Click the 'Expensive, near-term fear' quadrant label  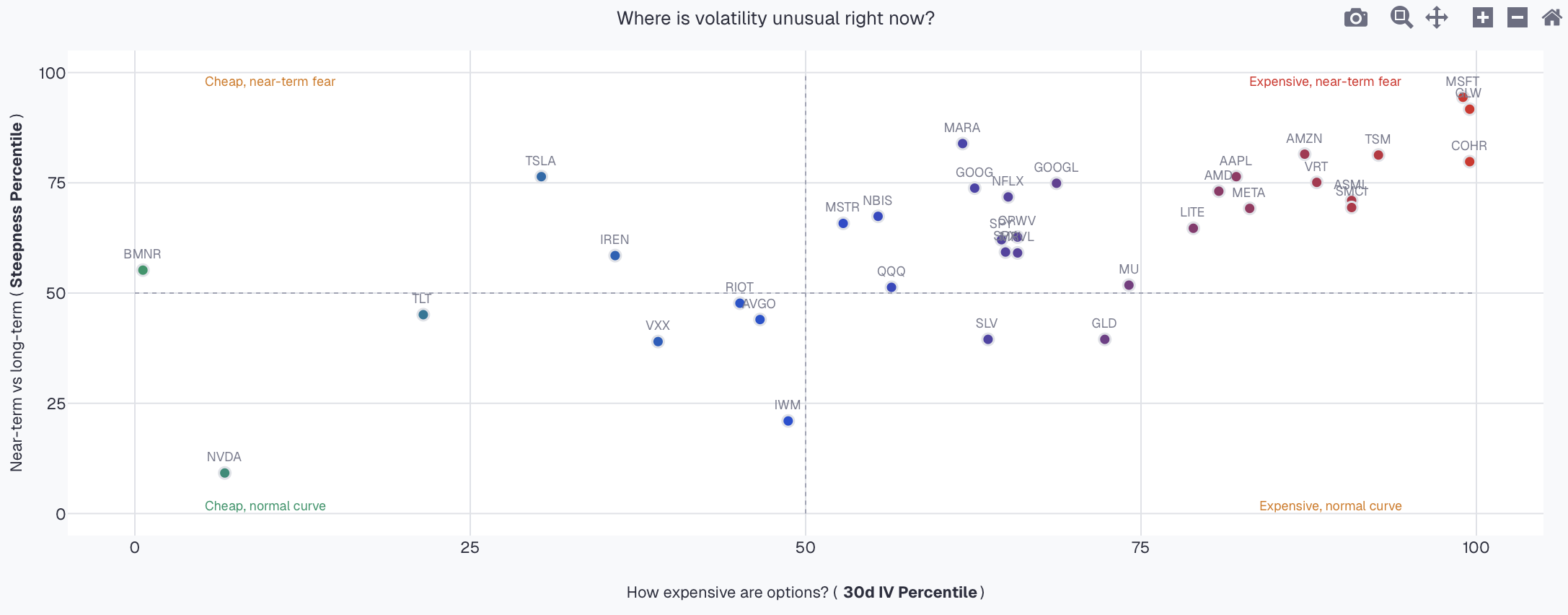point(1326,82)
